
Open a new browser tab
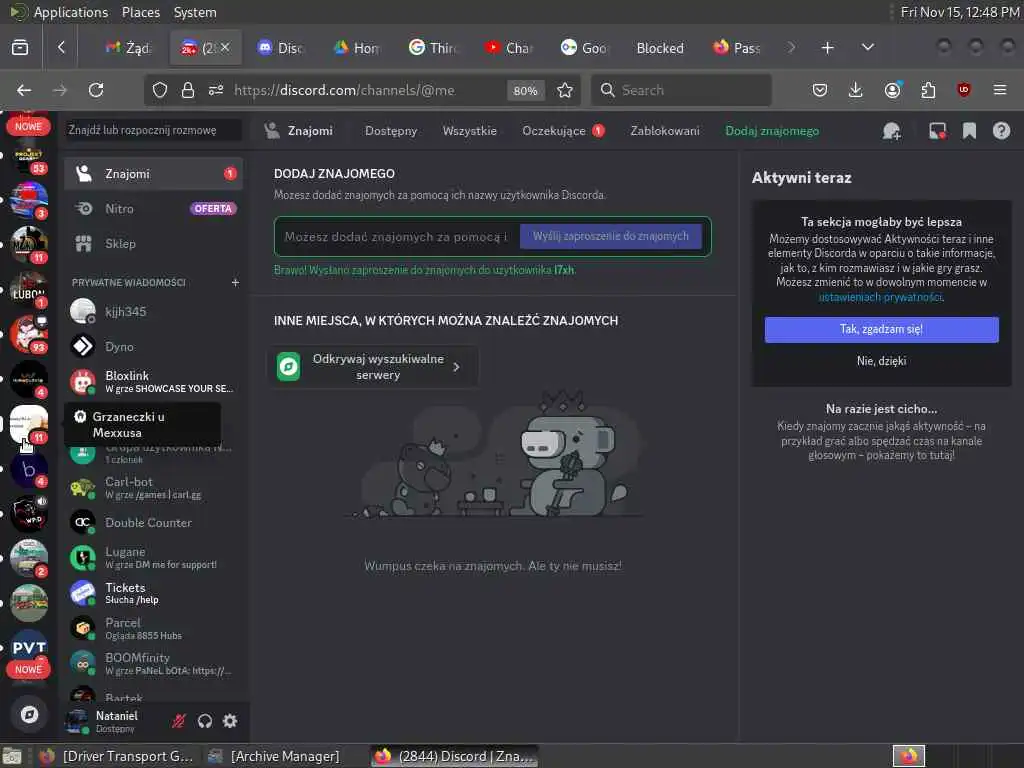[x=827, y=48]
